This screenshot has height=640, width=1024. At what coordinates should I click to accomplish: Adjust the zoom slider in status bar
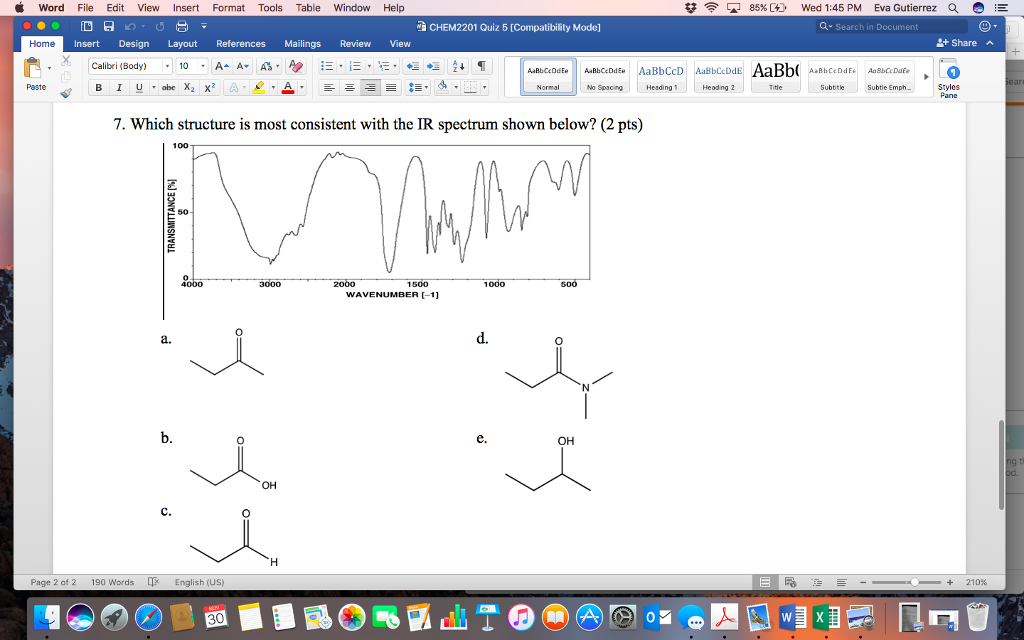click(912, 582)
